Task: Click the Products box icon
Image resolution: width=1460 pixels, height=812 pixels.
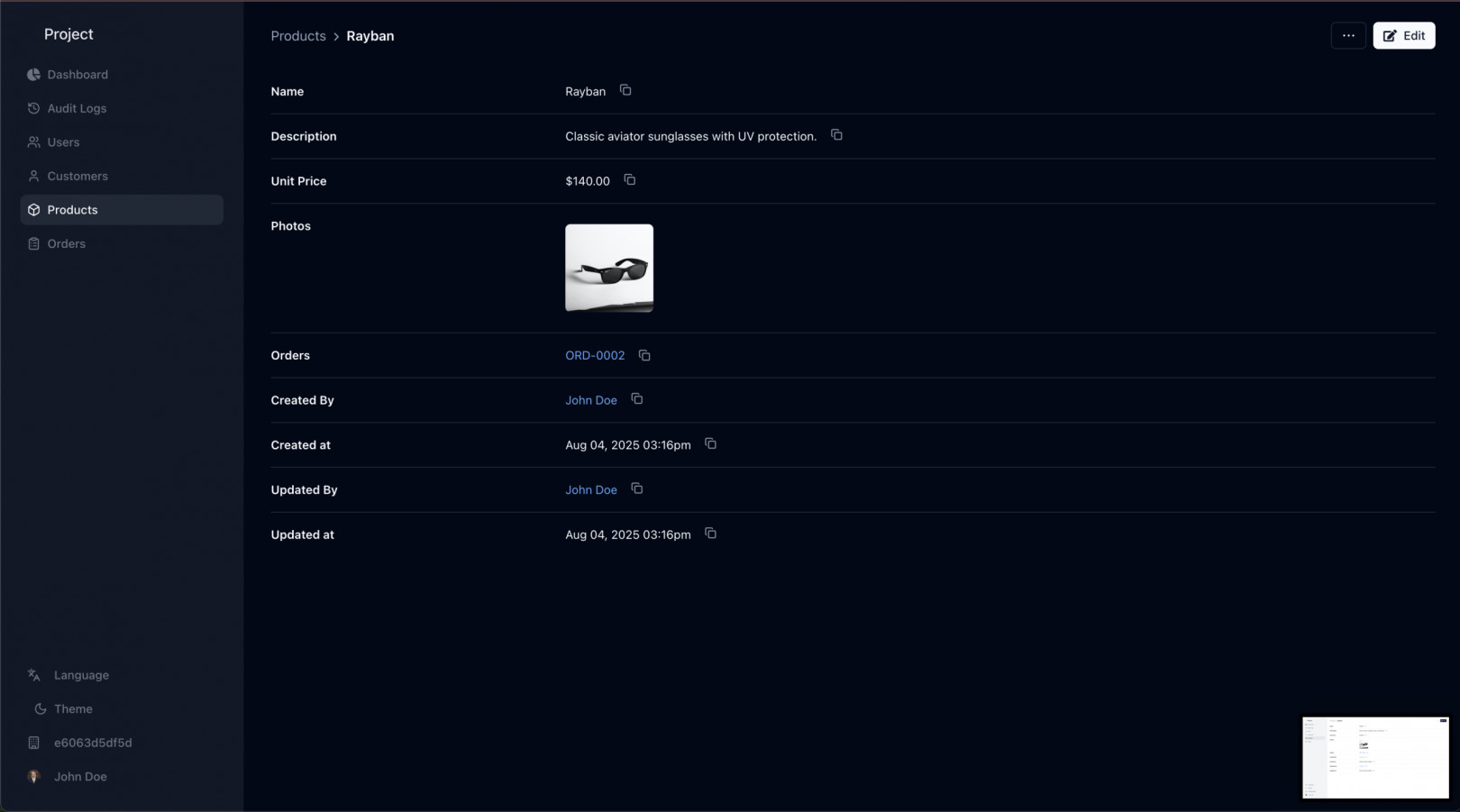Action: point(33,210)
